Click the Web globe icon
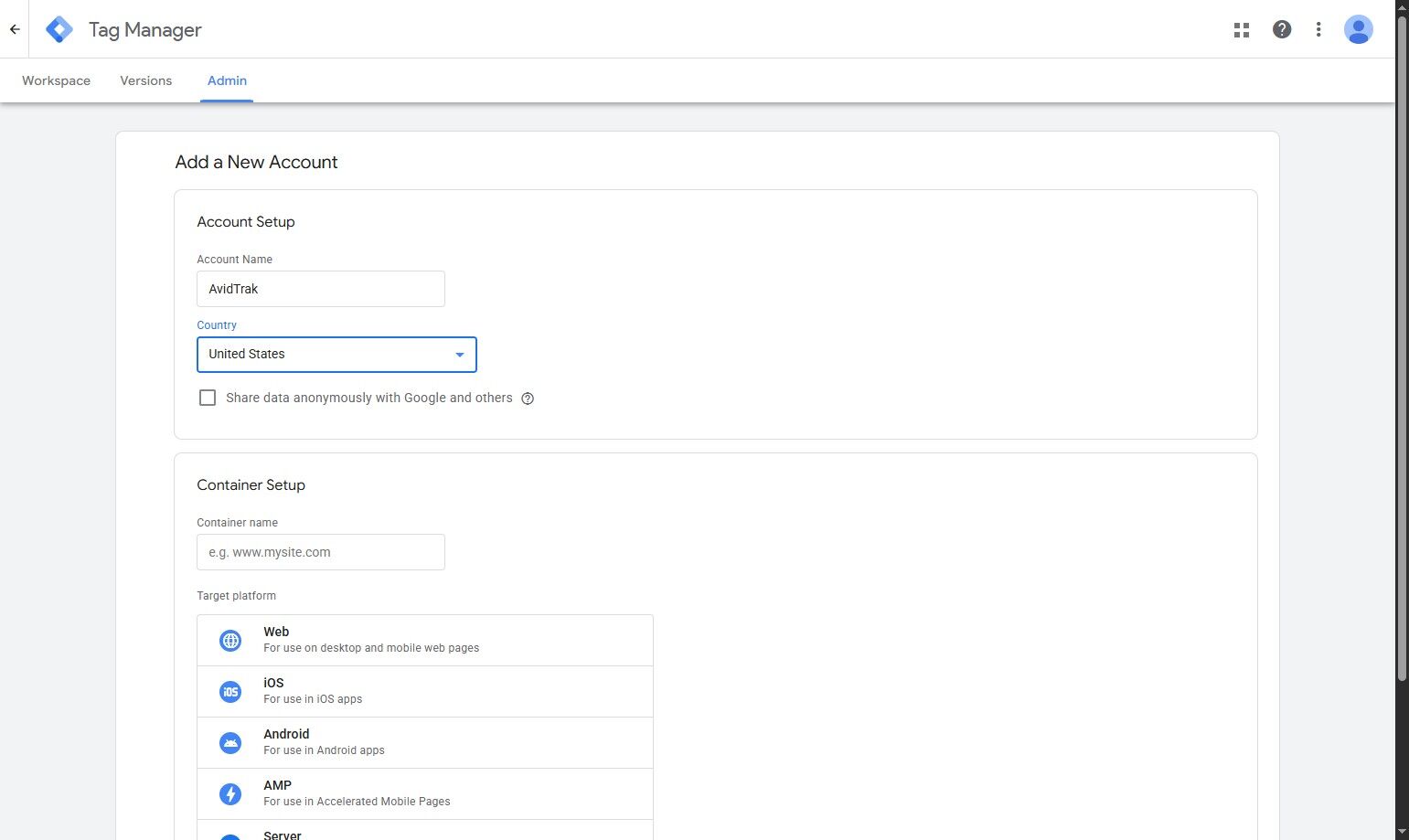Viewport: 1409px width, 840px height. click(230, 641)
